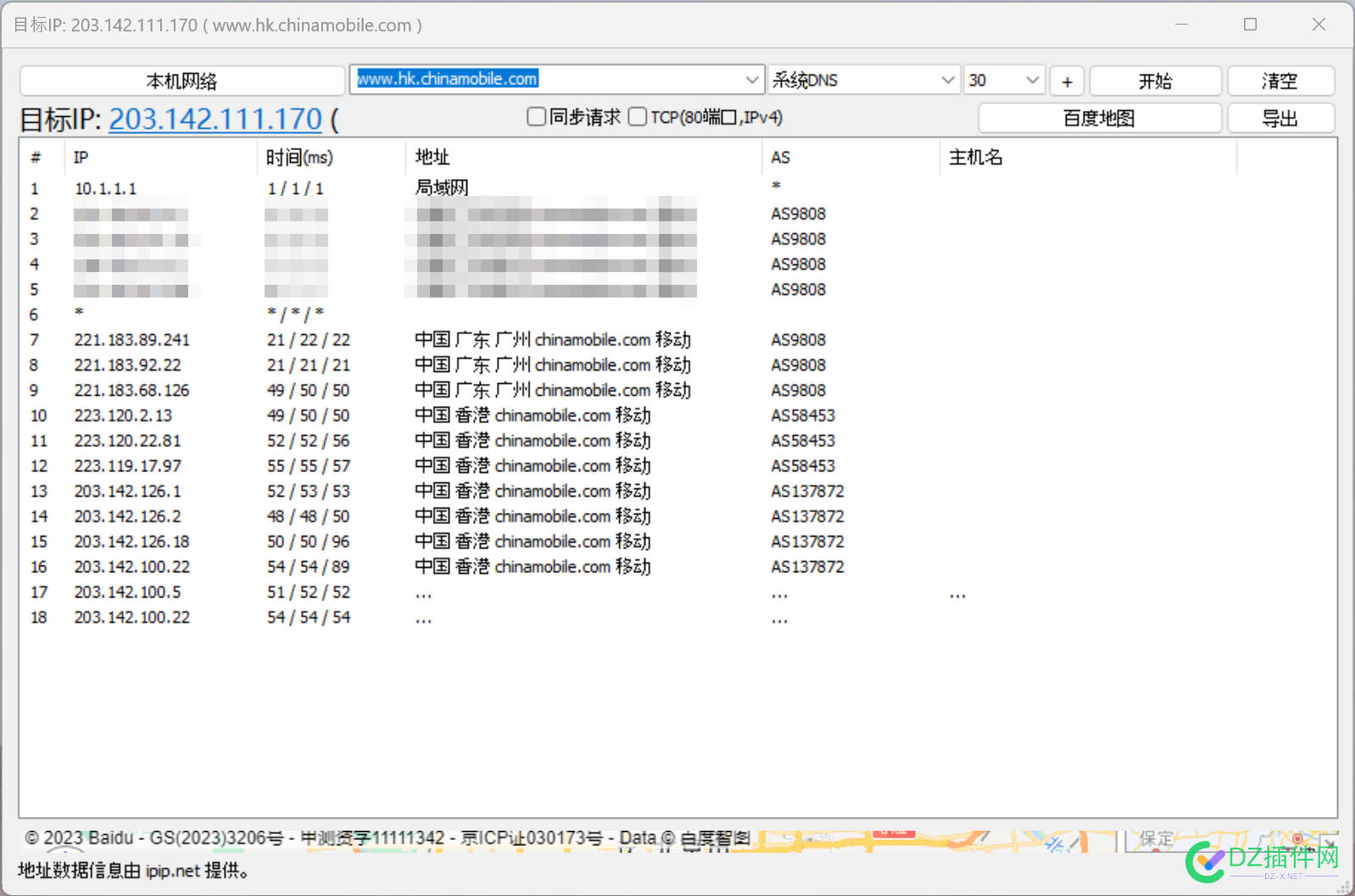Enable the TCP(80端口,IPv4) checkbox

pyautogui.click(x=638, y=117)
